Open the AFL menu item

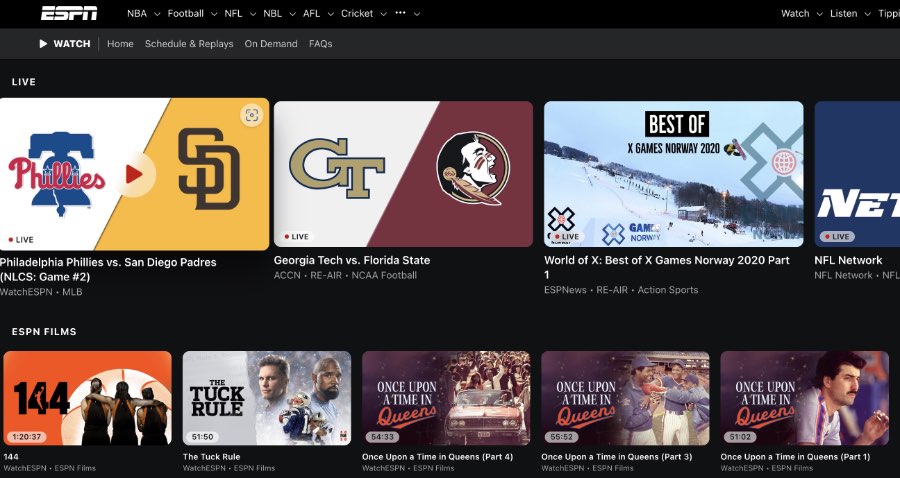(x=311, y=13)
